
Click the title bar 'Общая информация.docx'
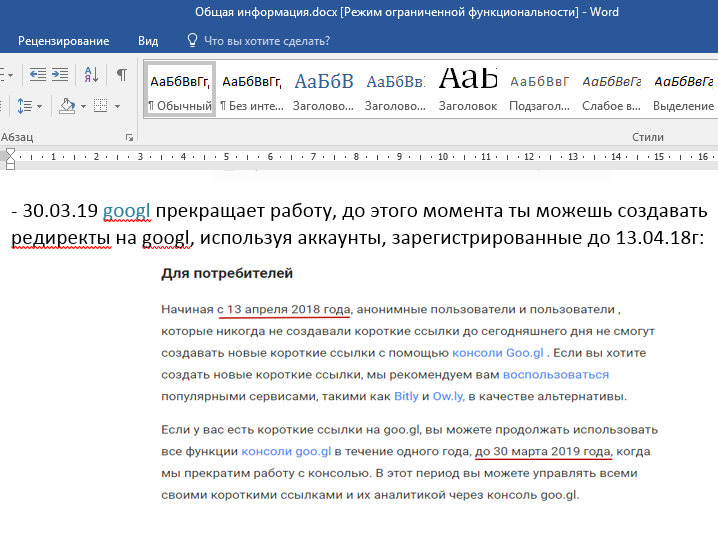(x=266, y=12)
